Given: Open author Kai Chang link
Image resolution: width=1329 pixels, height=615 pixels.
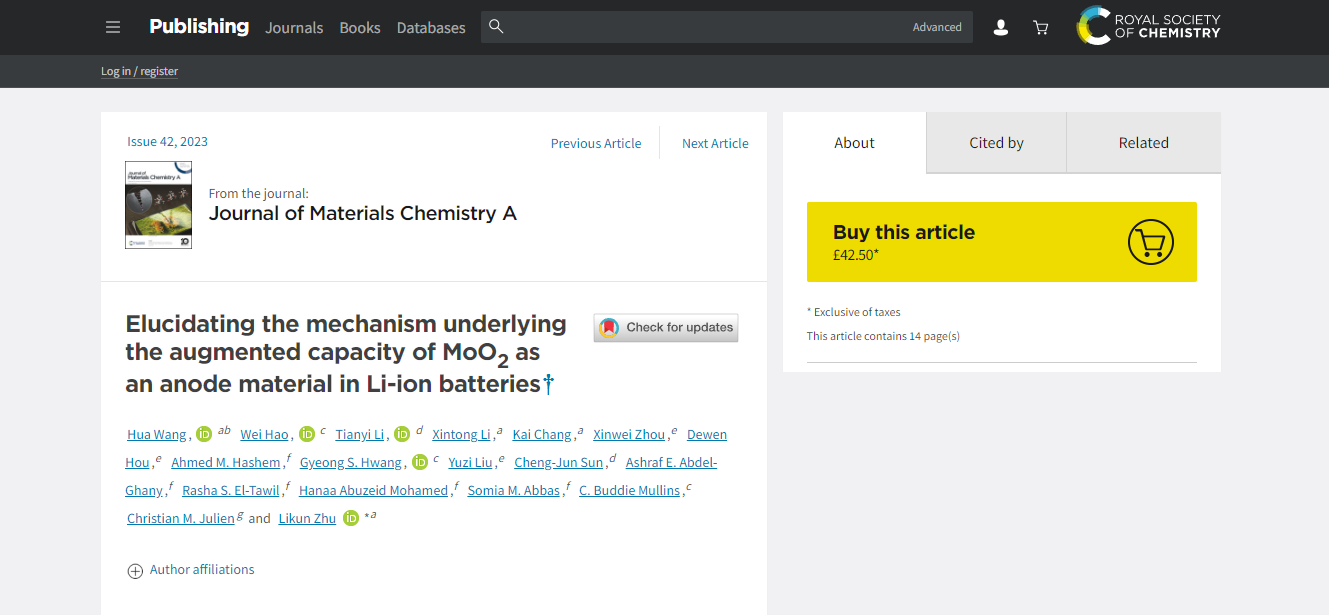Looking at the screenshot, I should (542, 434).
